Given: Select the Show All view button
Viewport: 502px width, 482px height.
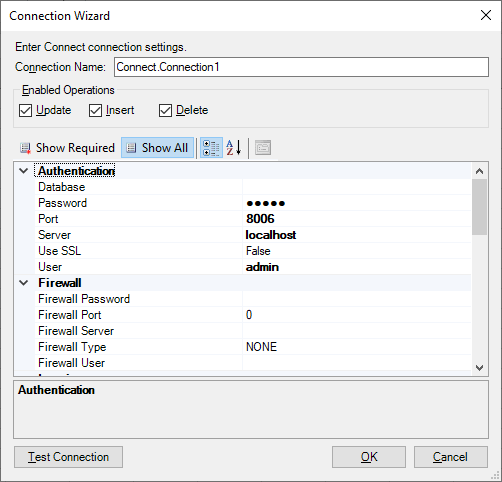Looking at the screenshot, I should 157,148.
